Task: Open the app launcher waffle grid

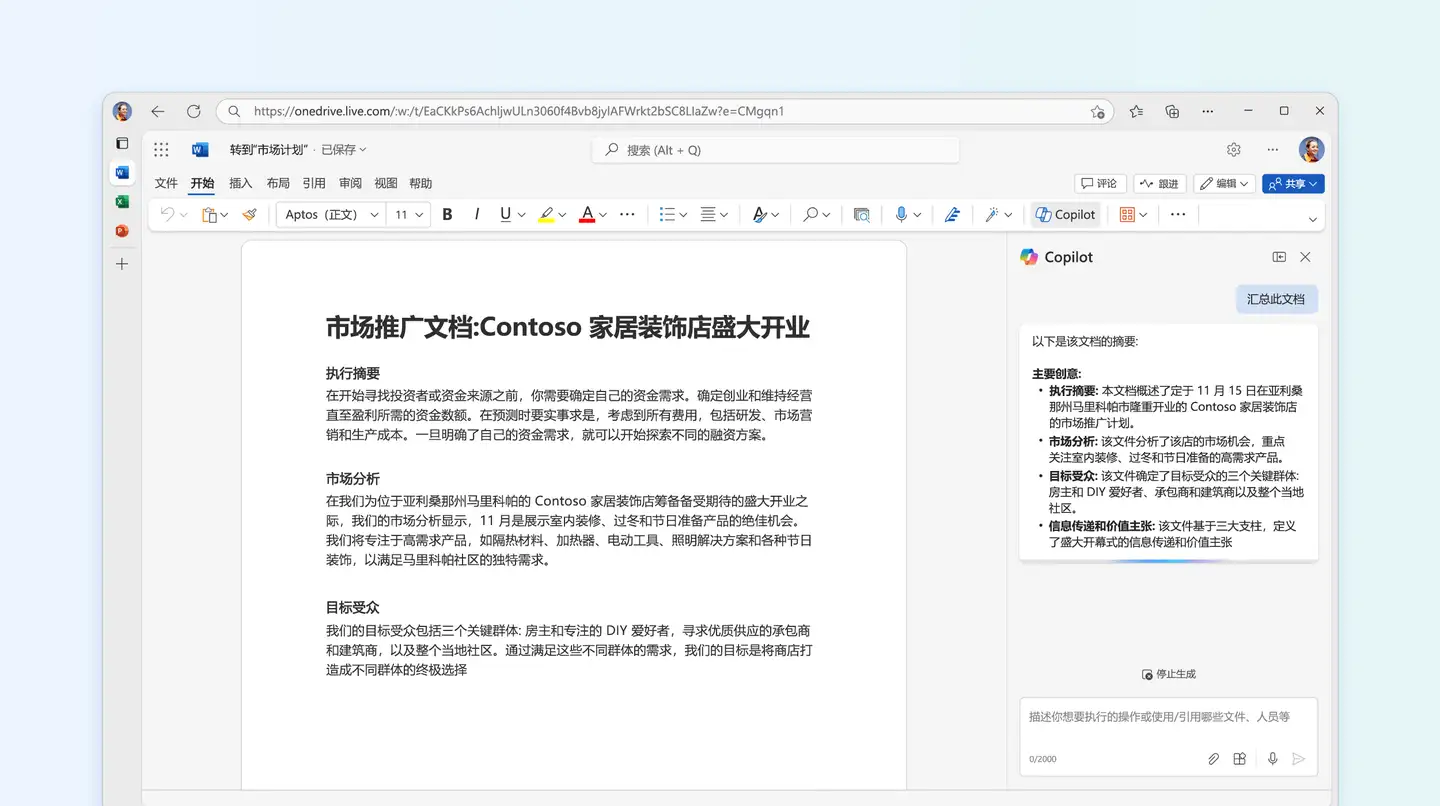Action: [x=161, y=150]
